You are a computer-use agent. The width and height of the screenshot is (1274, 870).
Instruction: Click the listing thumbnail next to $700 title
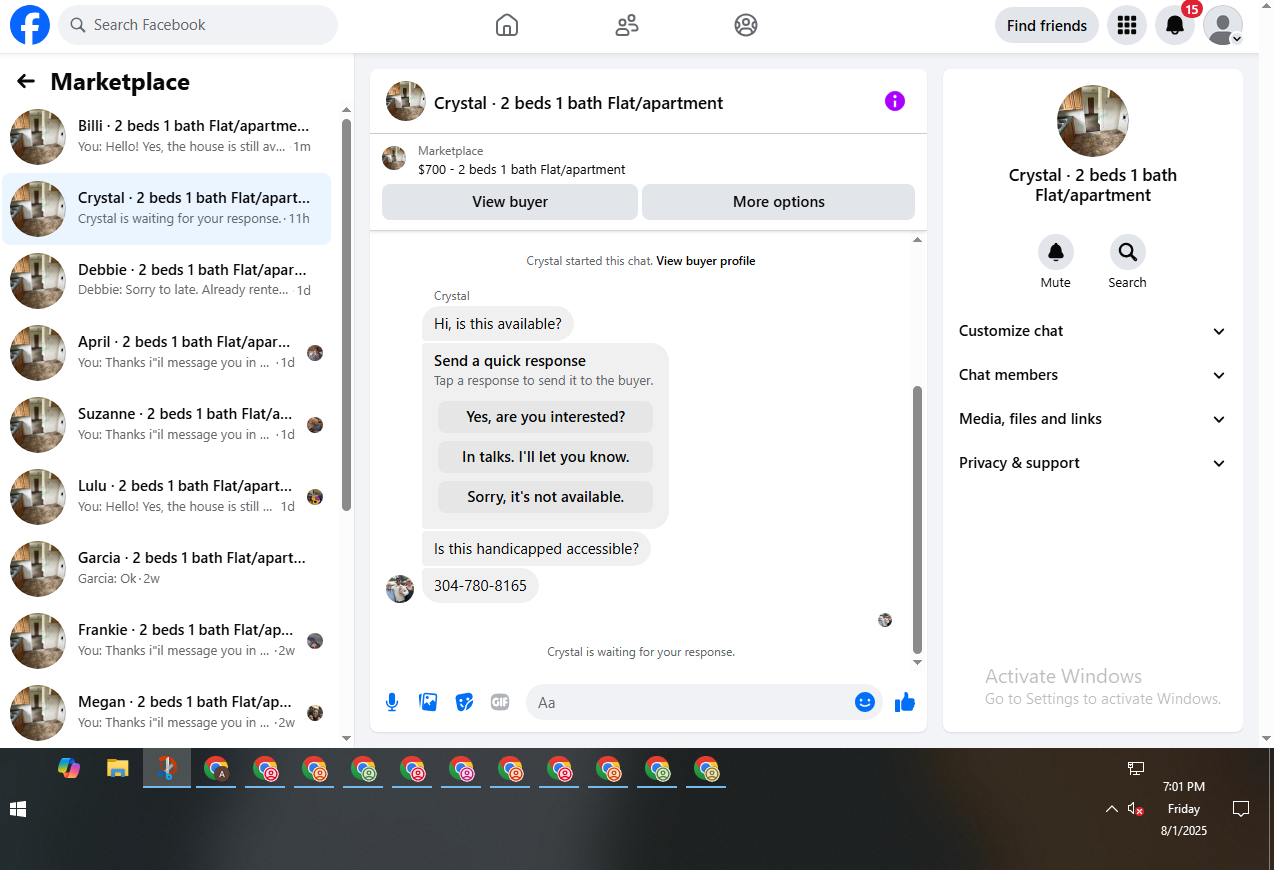pos(394,158)
